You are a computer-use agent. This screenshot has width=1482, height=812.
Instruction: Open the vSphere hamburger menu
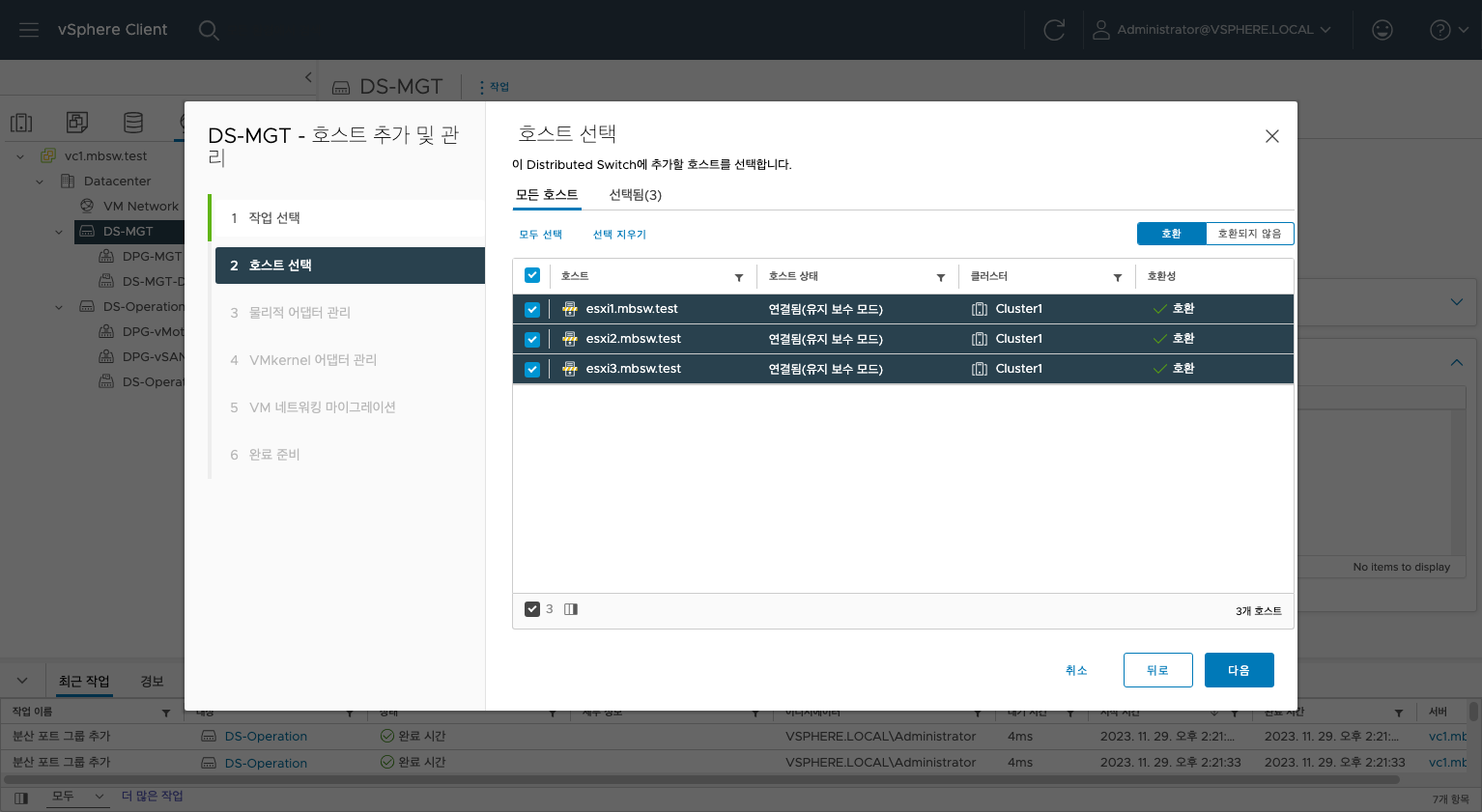pyautogui.click(x=29, y=30)
